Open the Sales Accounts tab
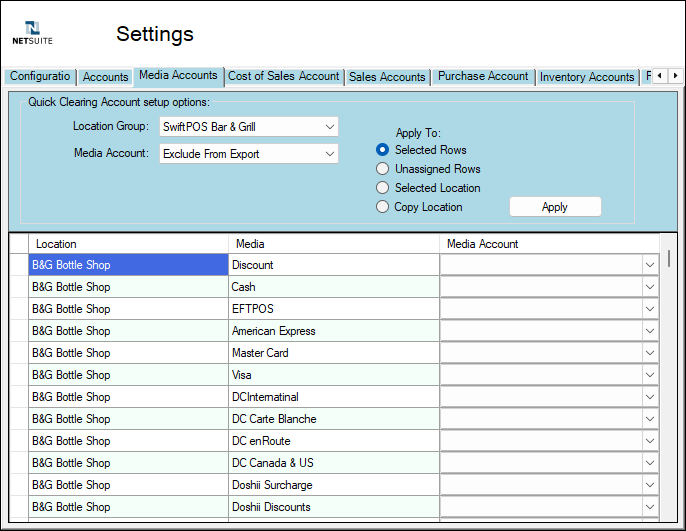This screenshot has width=686, height=531. pyautogui.click(x=387, y=77)
